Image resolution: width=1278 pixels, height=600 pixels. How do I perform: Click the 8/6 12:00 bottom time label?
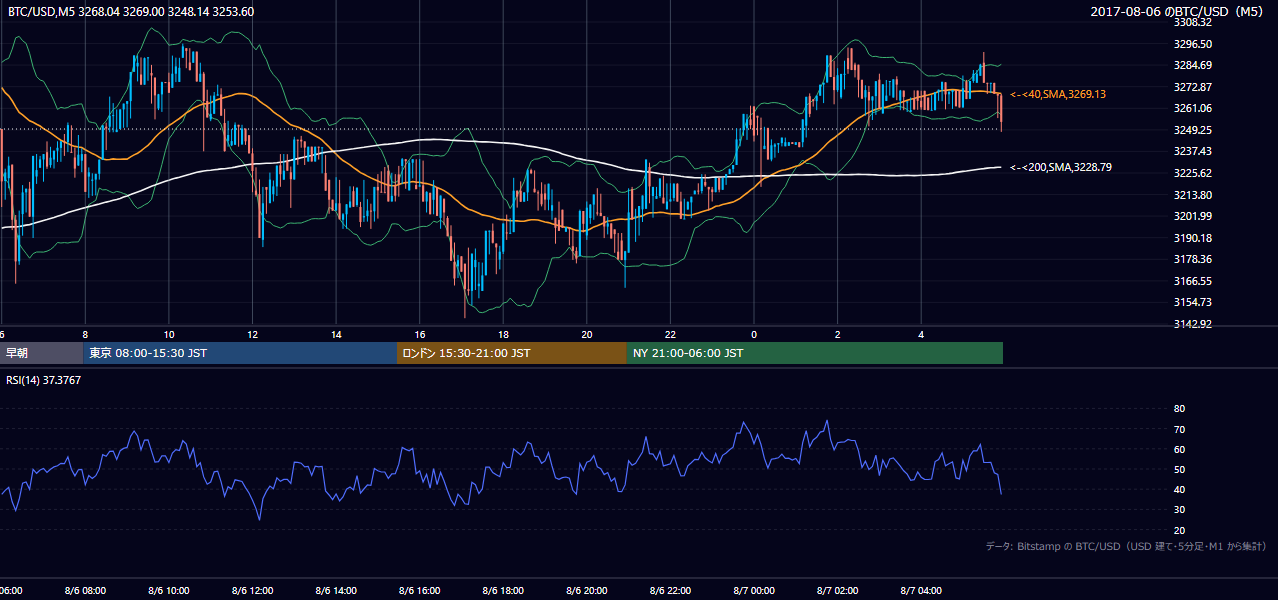[252, 591]
